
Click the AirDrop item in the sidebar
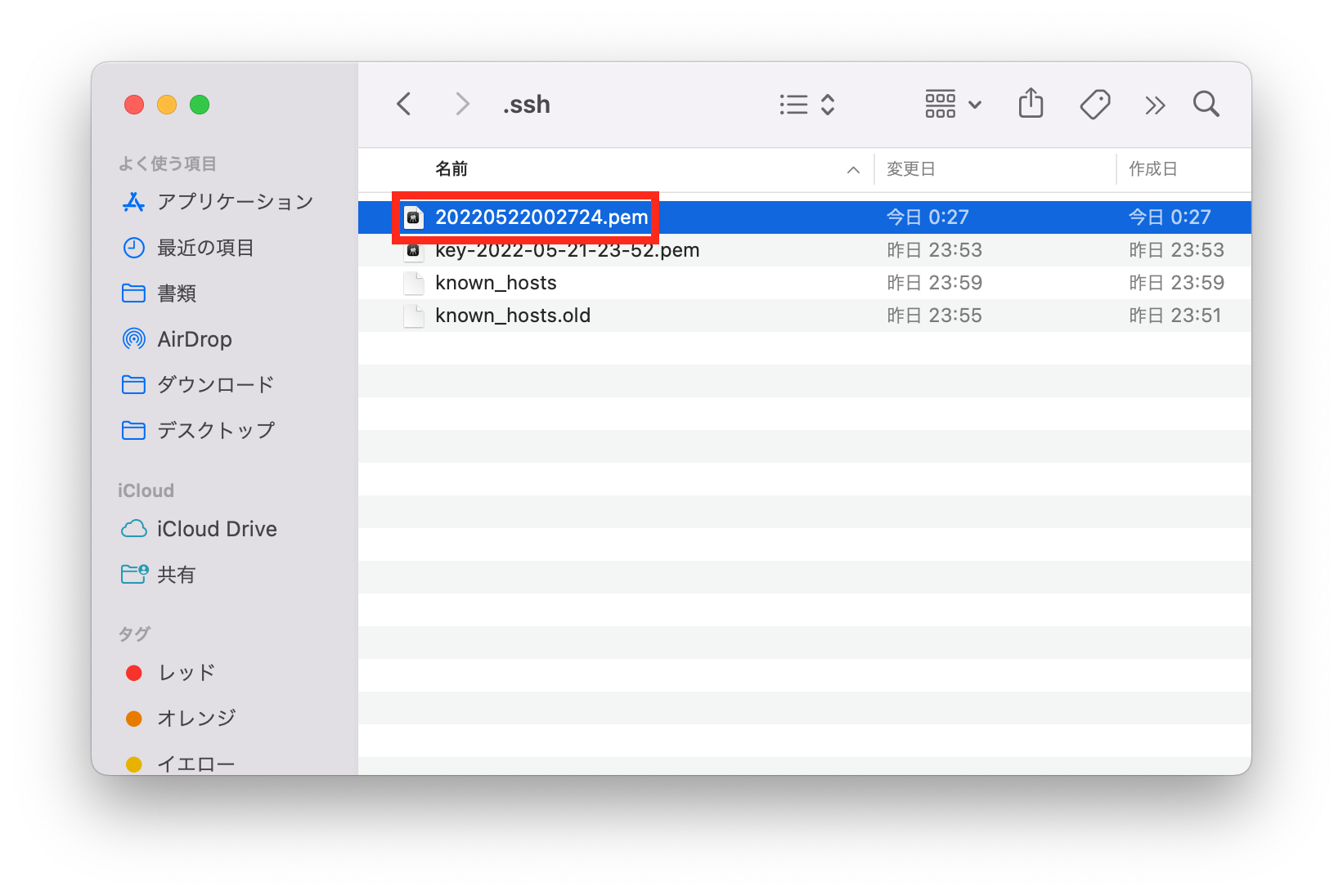click(195, 338)
